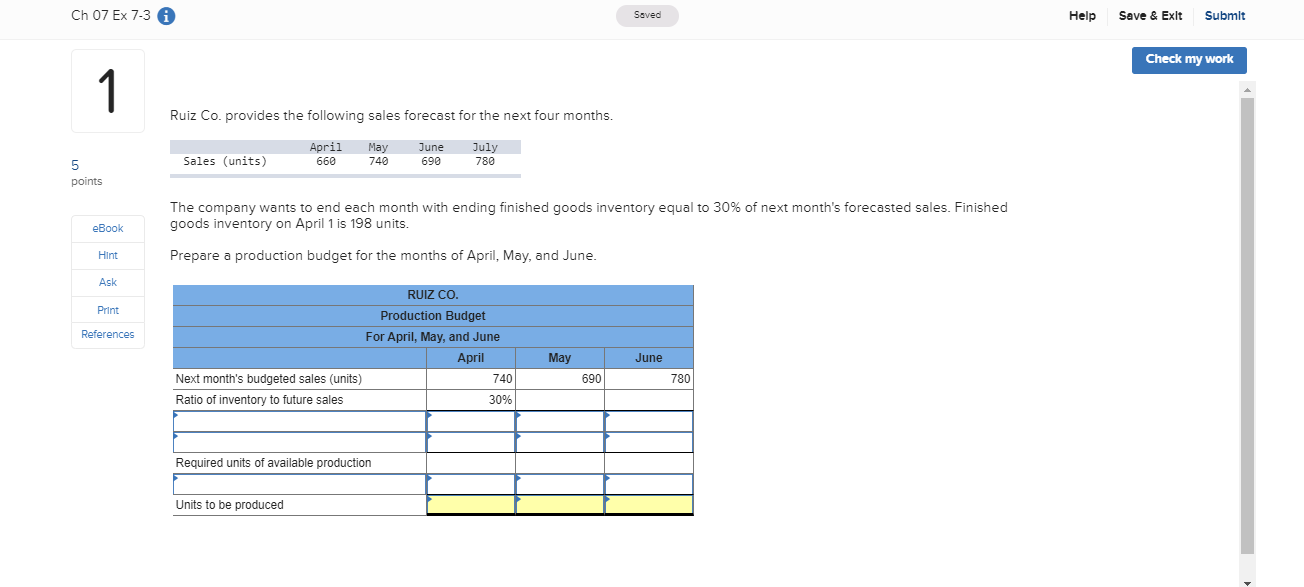Click May cell in first blank row

tap(560, 421)
